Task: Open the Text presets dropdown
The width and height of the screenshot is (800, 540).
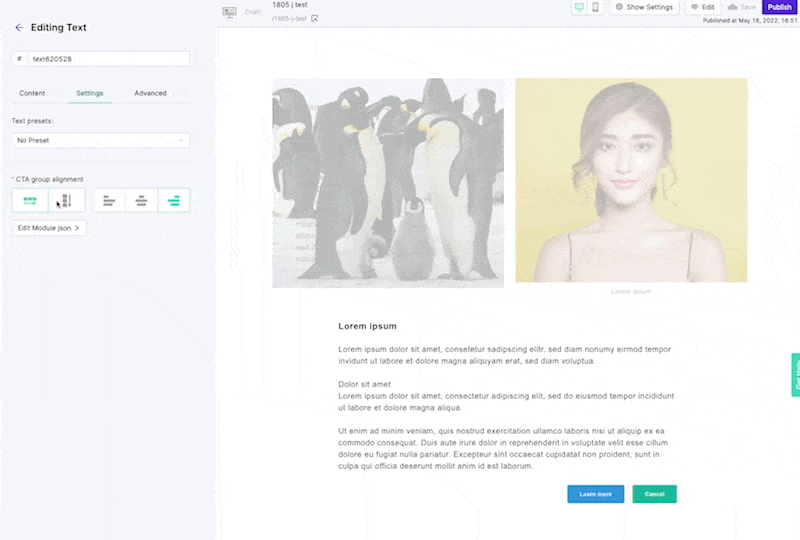Action: point(100,141)
